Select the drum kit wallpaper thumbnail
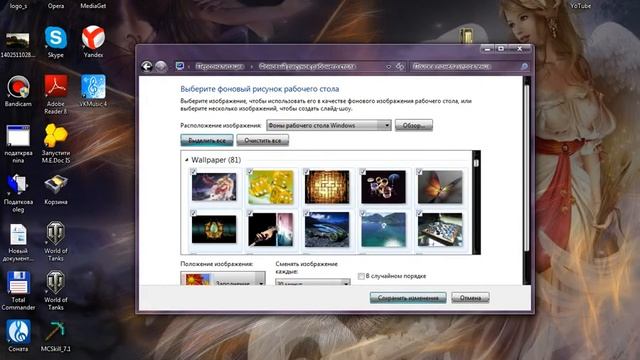 click(x=383, y=187)
